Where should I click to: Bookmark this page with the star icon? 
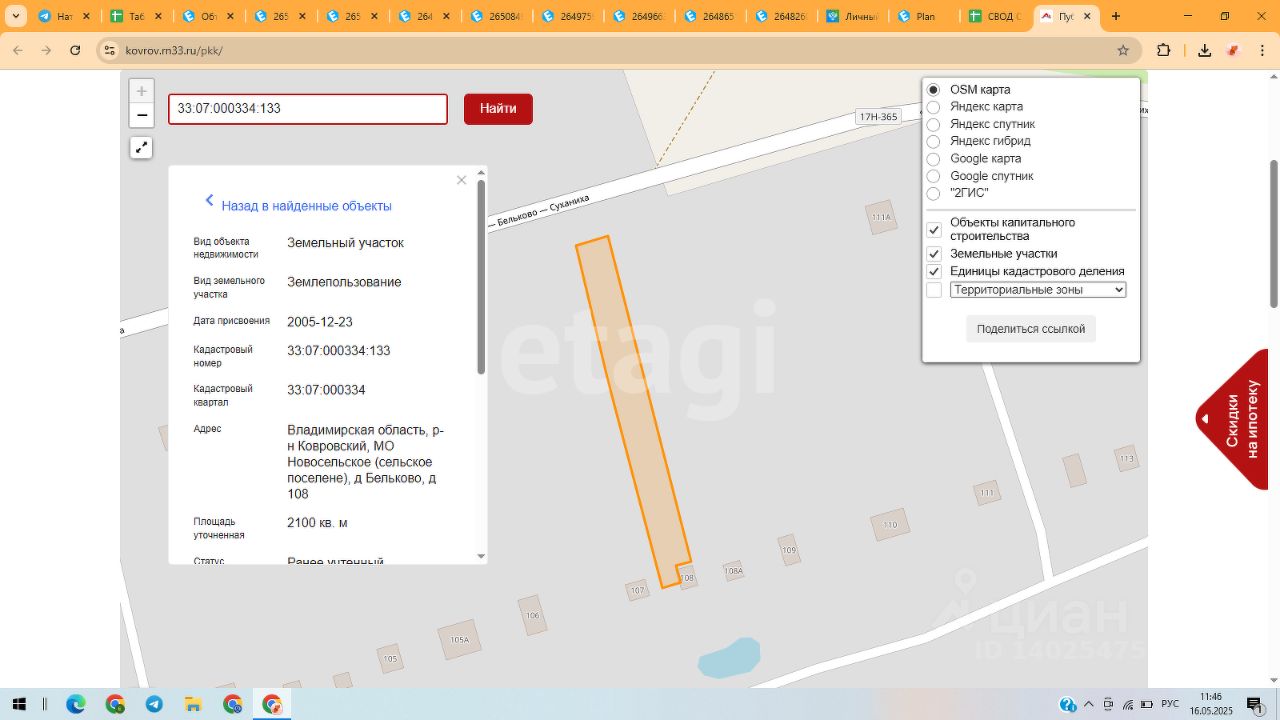pos(1123,50)
